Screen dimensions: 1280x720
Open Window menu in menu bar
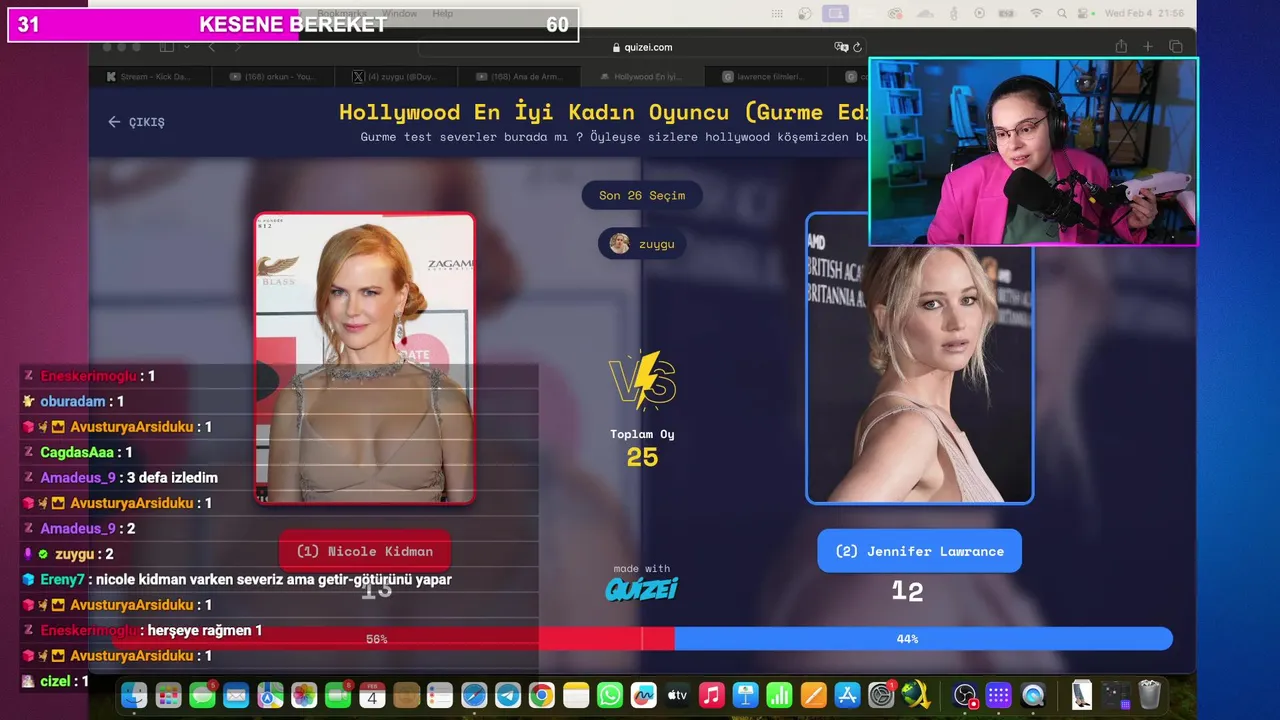tap(399, 14)
